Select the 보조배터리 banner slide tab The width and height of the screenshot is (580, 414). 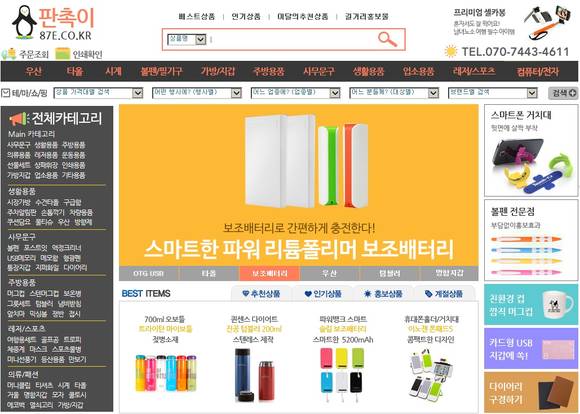click(270, 273)
